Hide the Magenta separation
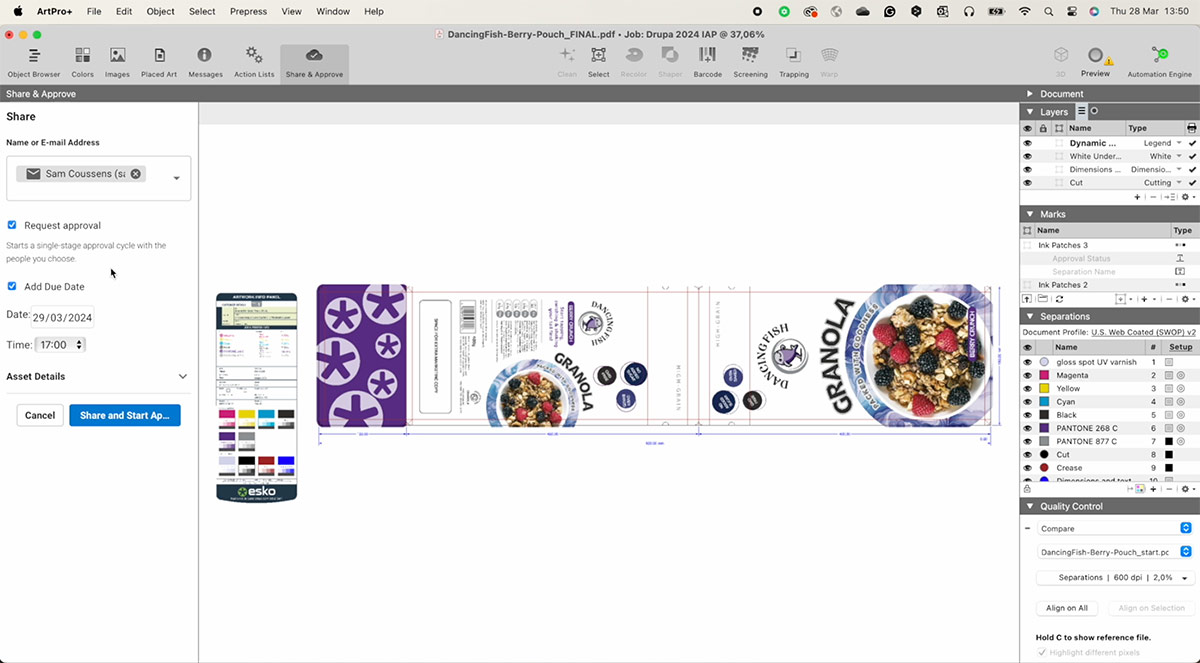 pos(1027,375)
